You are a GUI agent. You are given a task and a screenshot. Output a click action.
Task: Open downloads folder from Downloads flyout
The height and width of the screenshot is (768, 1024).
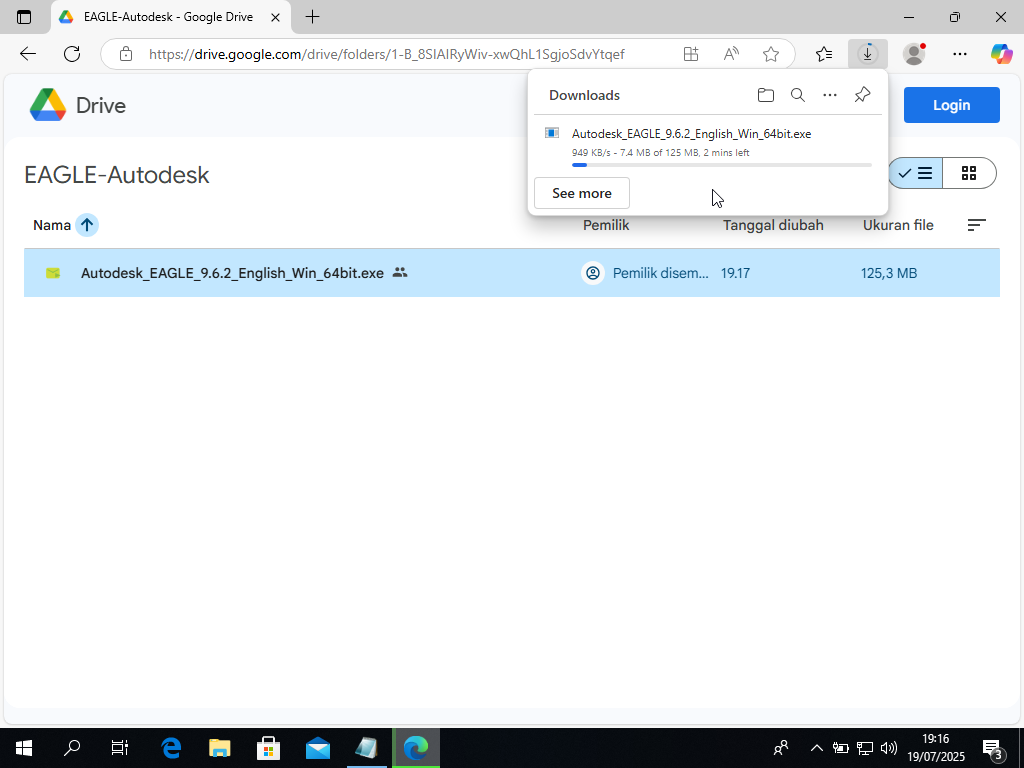click(766, 95)
